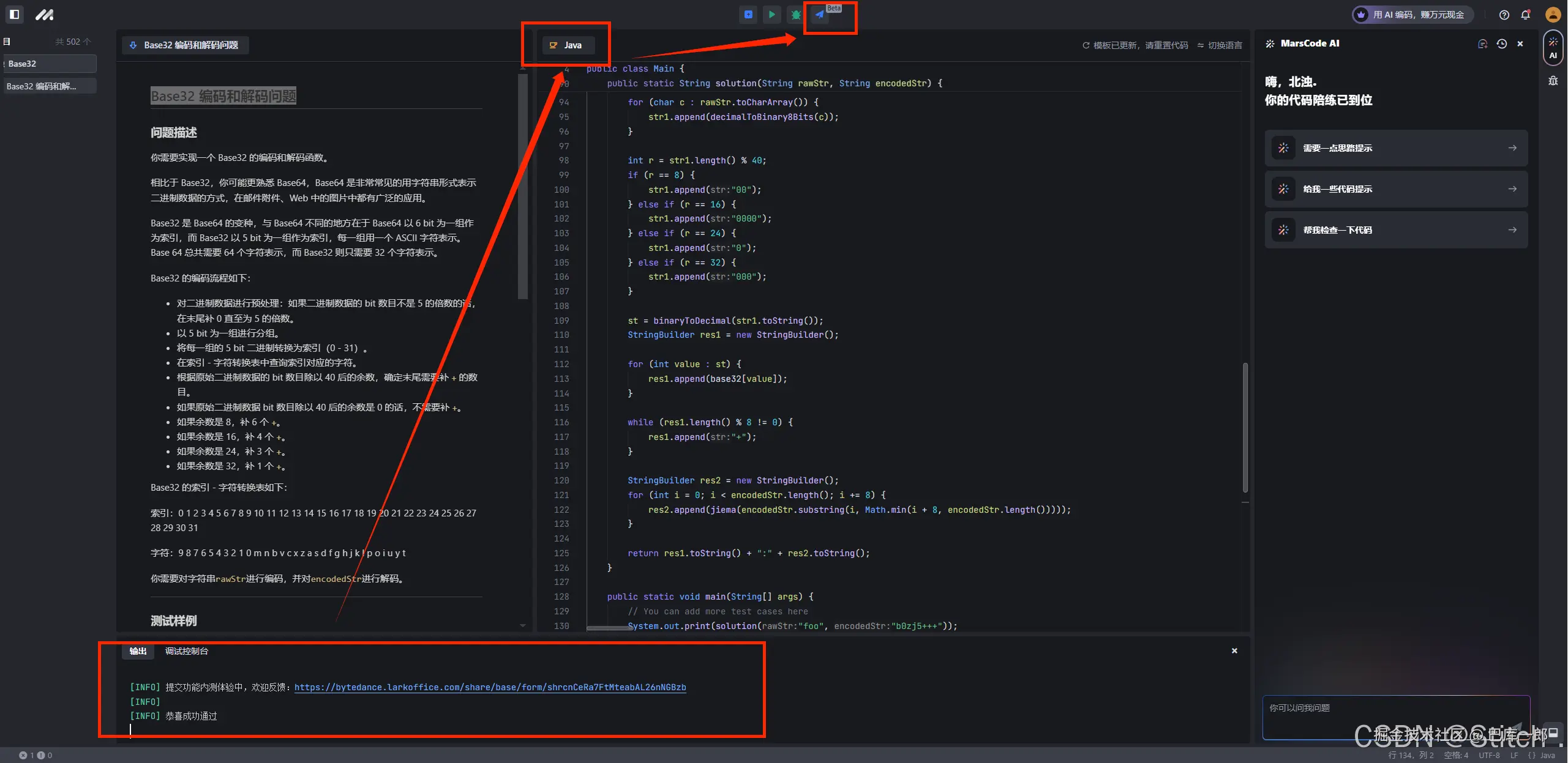
Task: Click the green Run code play button
Action: click(771, 14)
